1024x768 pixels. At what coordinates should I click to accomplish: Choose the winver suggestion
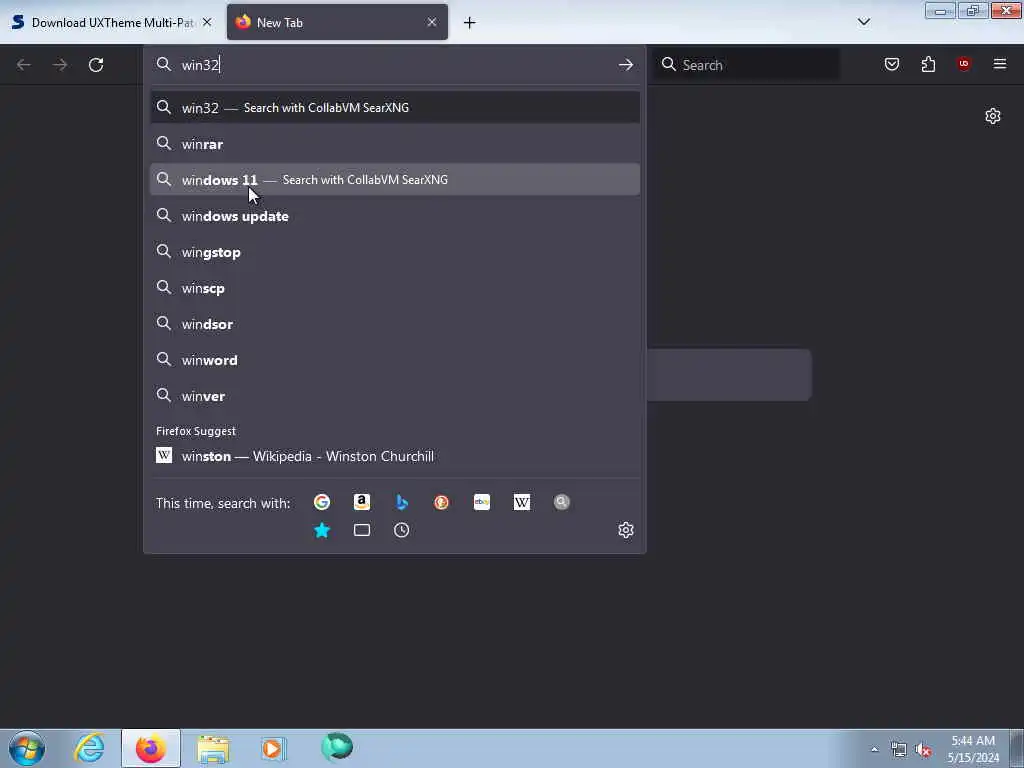[x=395, y=396]
